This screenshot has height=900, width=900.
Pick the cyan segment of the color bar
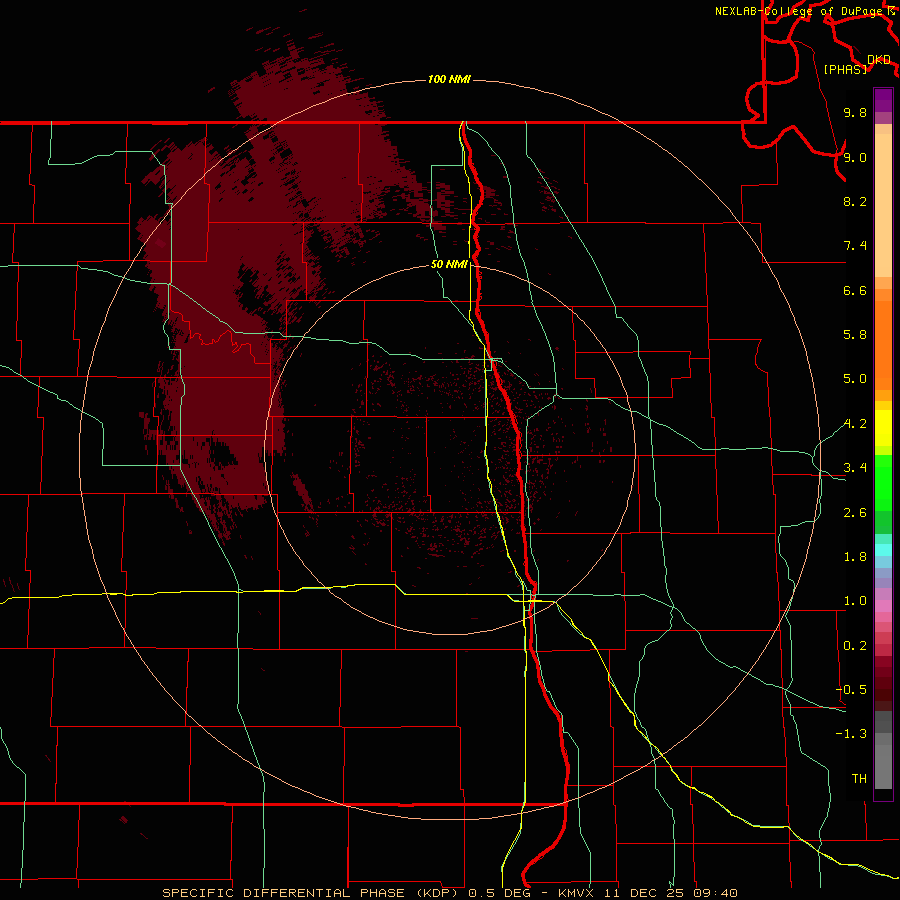(x=883, y=550)
